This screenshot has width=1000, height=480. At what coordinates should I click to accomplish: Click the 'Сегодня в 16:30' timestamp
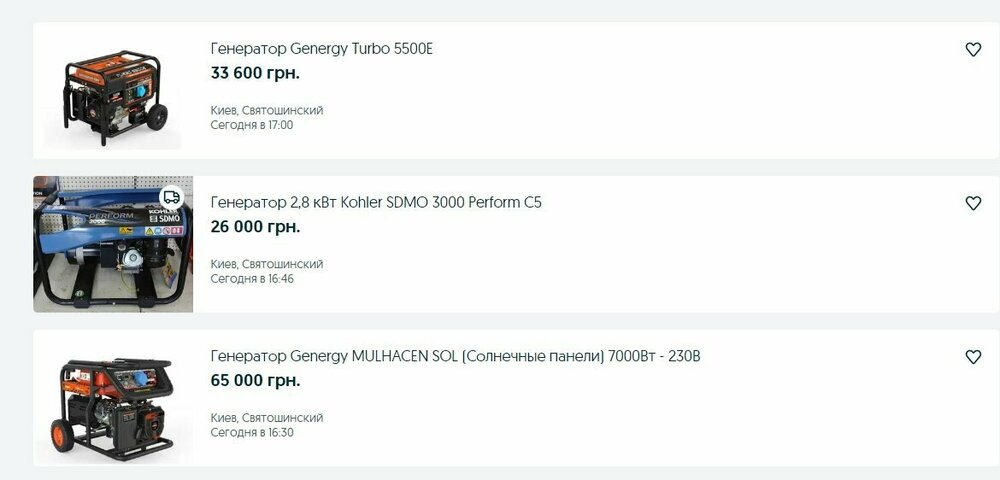point(252,433)
